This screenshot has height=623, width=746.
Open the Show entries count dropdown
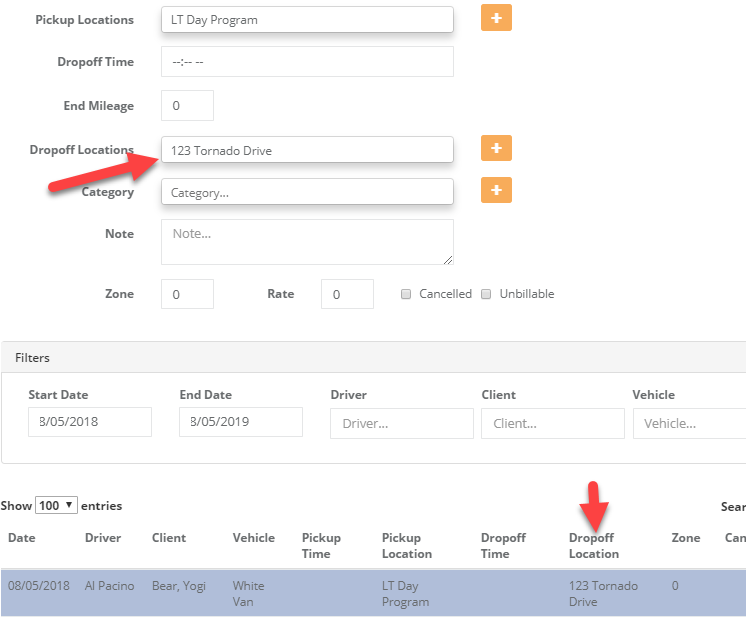pyautogui.click(x=56, y=506)
